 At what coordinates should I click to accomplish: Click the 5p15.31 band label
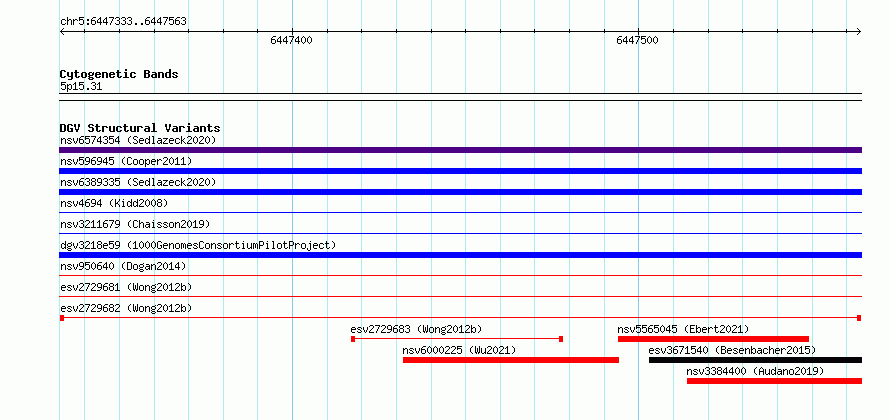click(x=81, y=87)
